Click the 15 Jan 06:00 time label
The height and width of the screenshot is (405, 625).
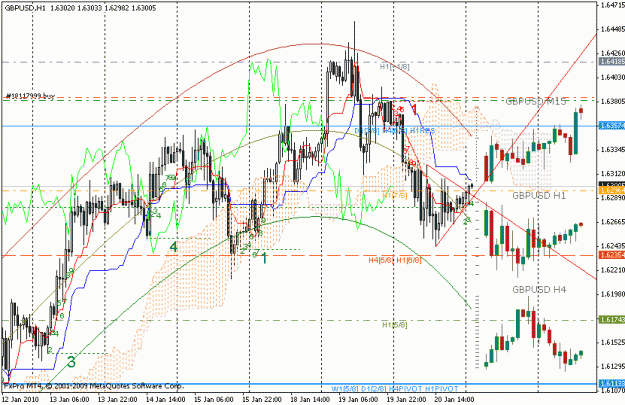tap(214, 399)
